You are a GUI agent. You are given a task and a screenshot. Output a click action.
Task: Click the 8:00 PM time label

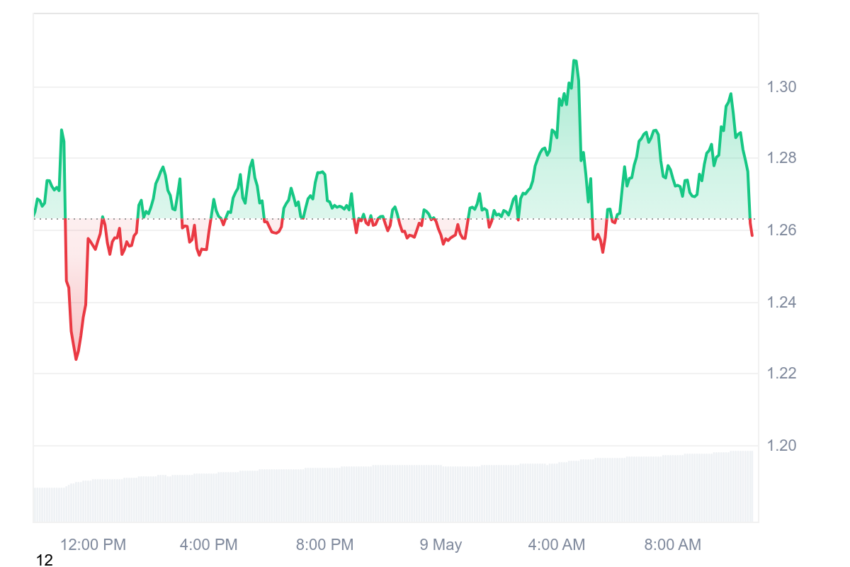(325, 544)
